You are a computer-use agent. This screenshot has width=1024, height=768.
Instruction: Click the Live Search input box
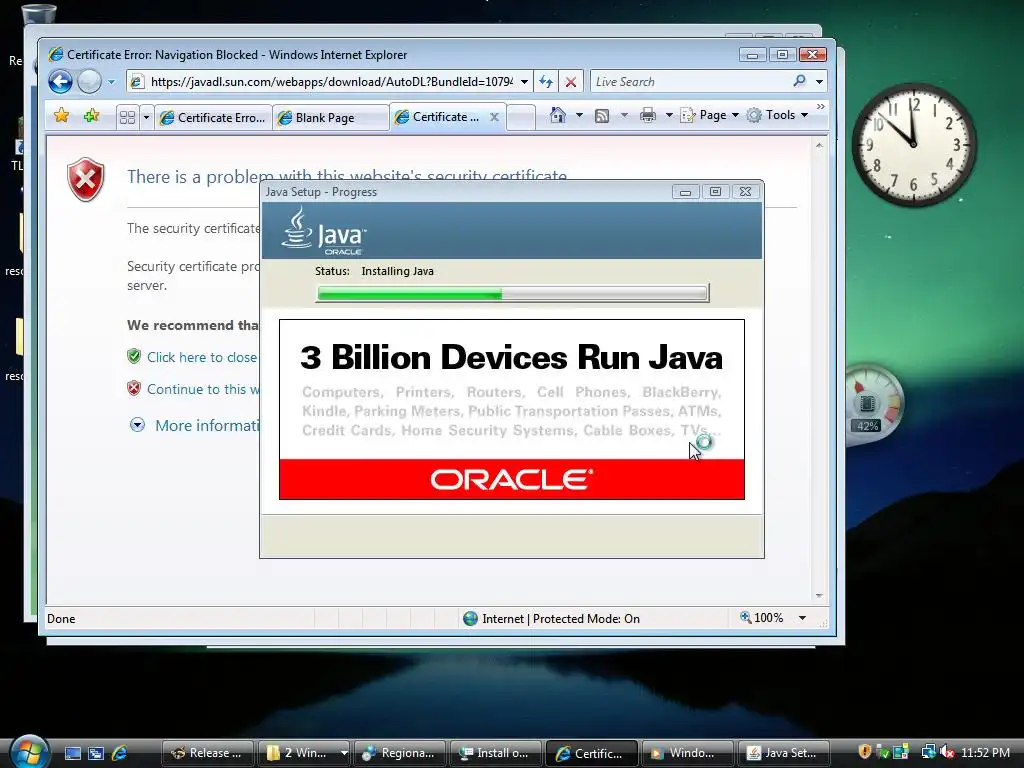[689, 82]
